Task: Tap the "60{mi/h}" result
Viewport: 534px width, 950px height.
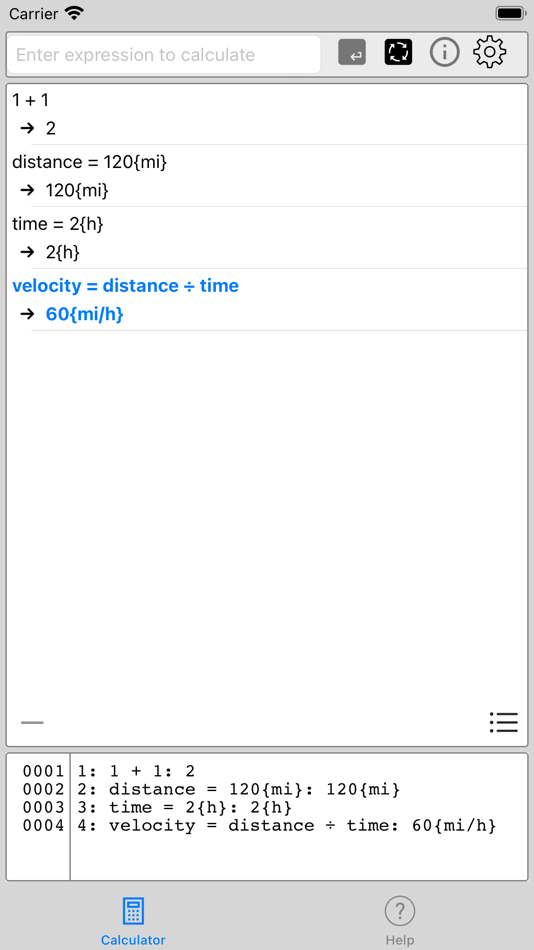Action: 84,314
